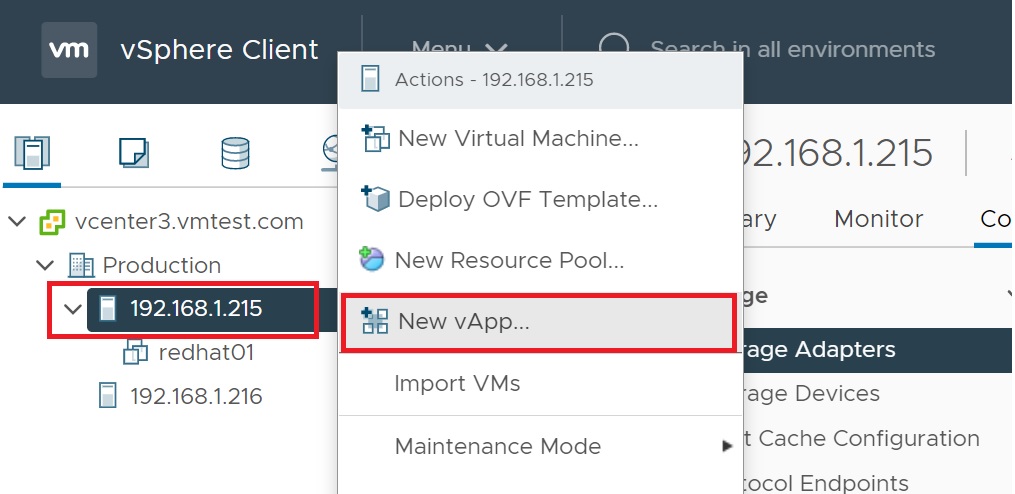The height and width of the screenshot is (494, 1015).
Task: Expand the Maintenance Mode submenu arrow
Action: point(728,446)
